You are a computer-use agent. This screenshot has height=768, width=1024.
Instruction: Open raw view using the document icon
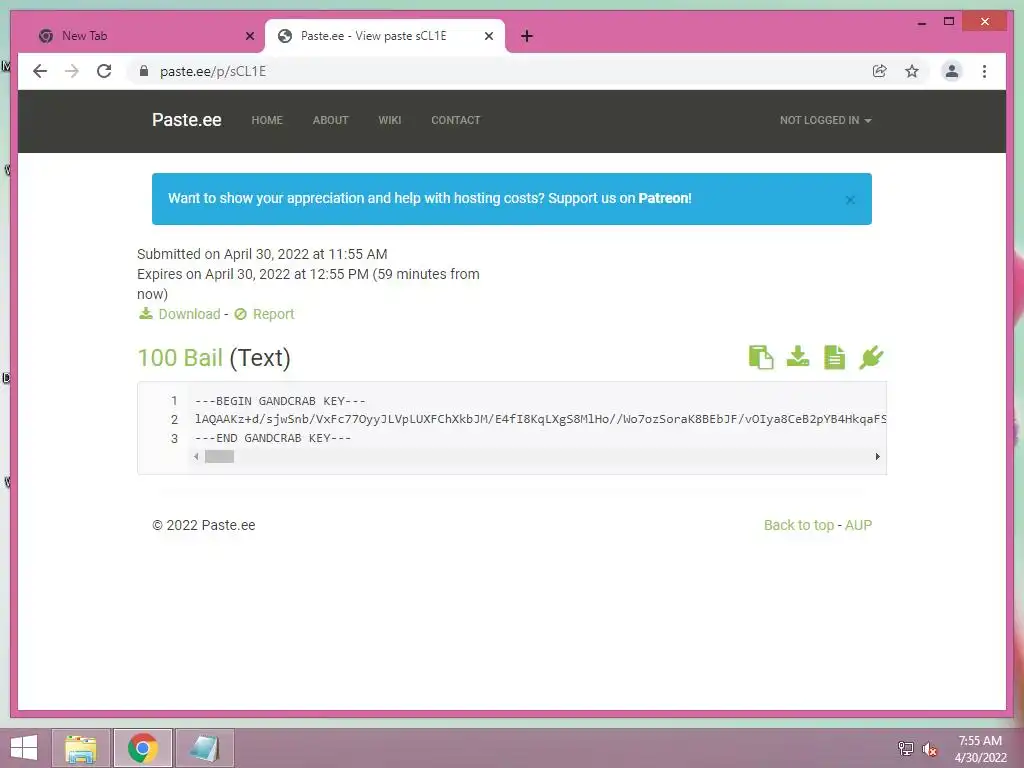coord(834,357)
